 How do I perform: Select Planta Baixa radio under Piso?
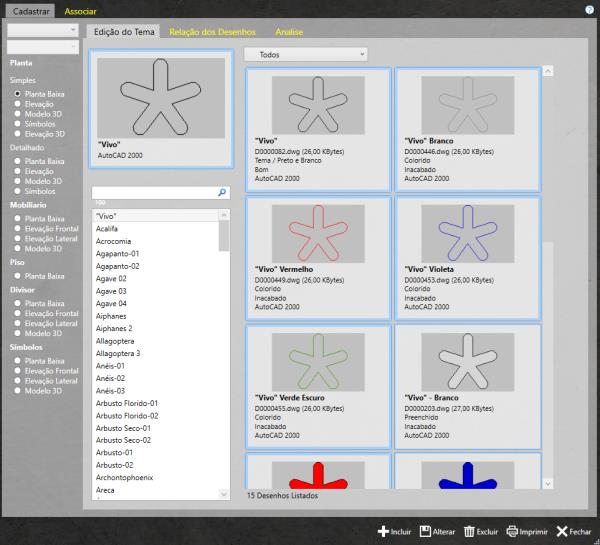pyautogui.click(x=17, y=276)
